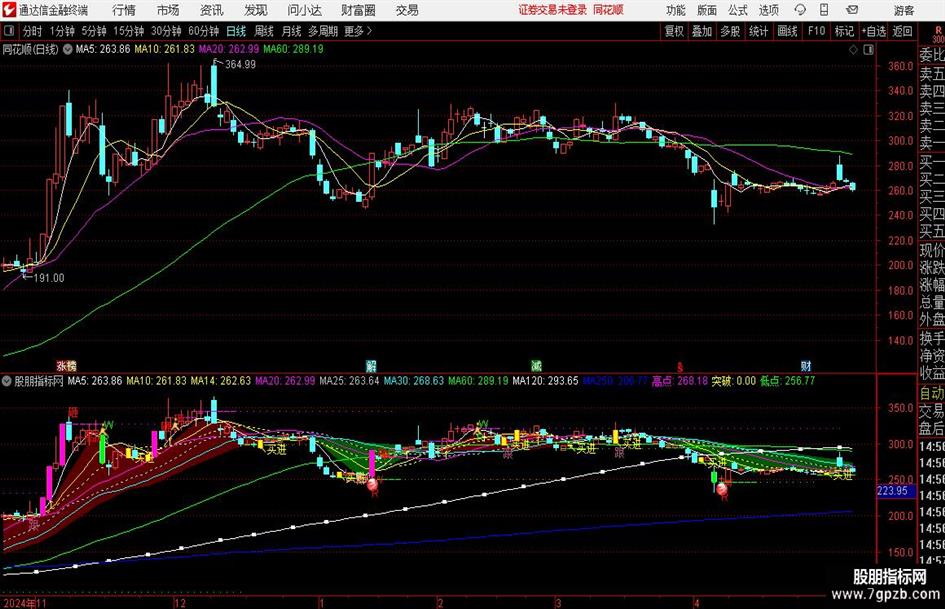Click the 交易 side tab on right edge
This screenshot has height=609, width=945.
(932, 411)
